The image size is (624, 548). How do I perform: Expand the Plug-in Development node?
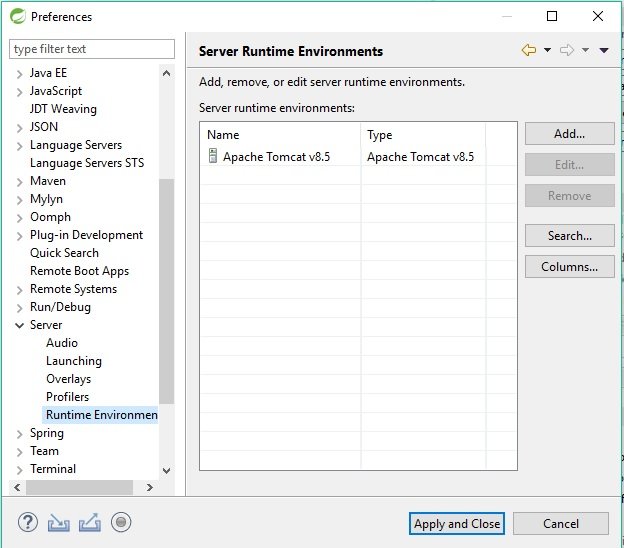click(x=20, y=236)
